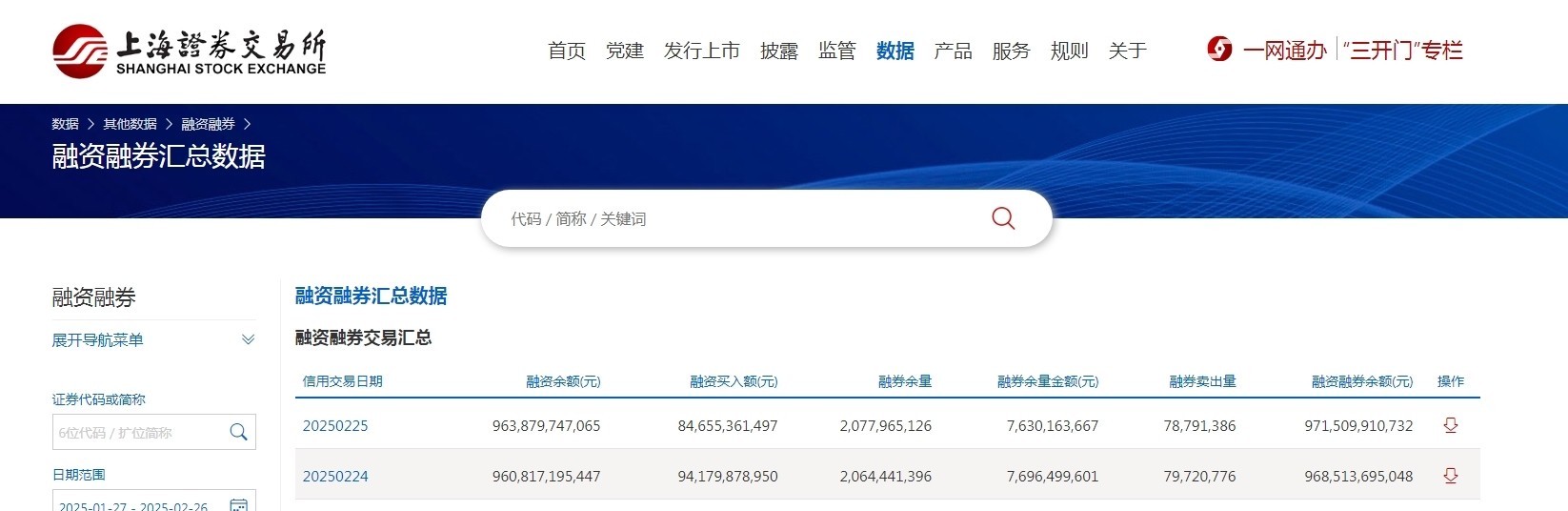Select 产品 in the top navigation
The image size is (1568, 511).
[953, 51]
